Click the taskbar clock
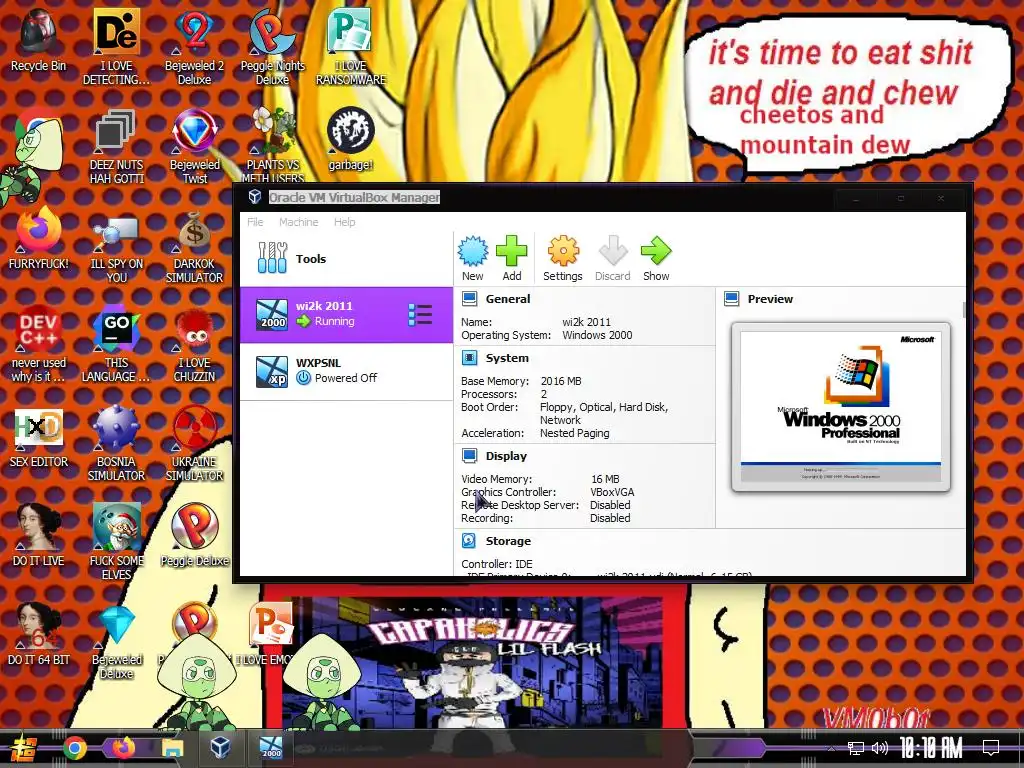This screenshot has width=1024, height=768. point(931,747)
